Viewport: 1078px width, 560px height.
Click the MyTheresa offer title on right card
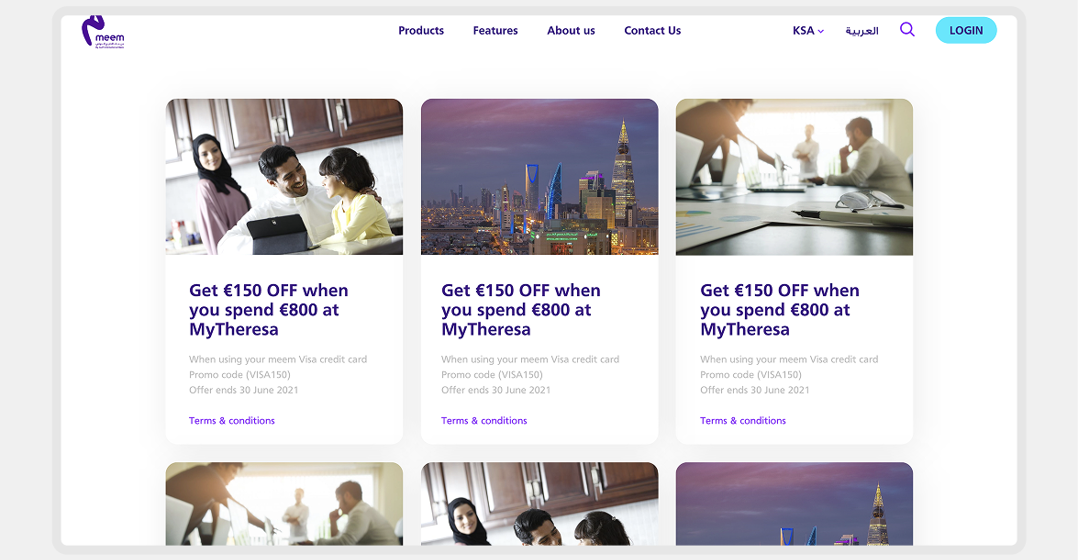[x=780, y=310]
